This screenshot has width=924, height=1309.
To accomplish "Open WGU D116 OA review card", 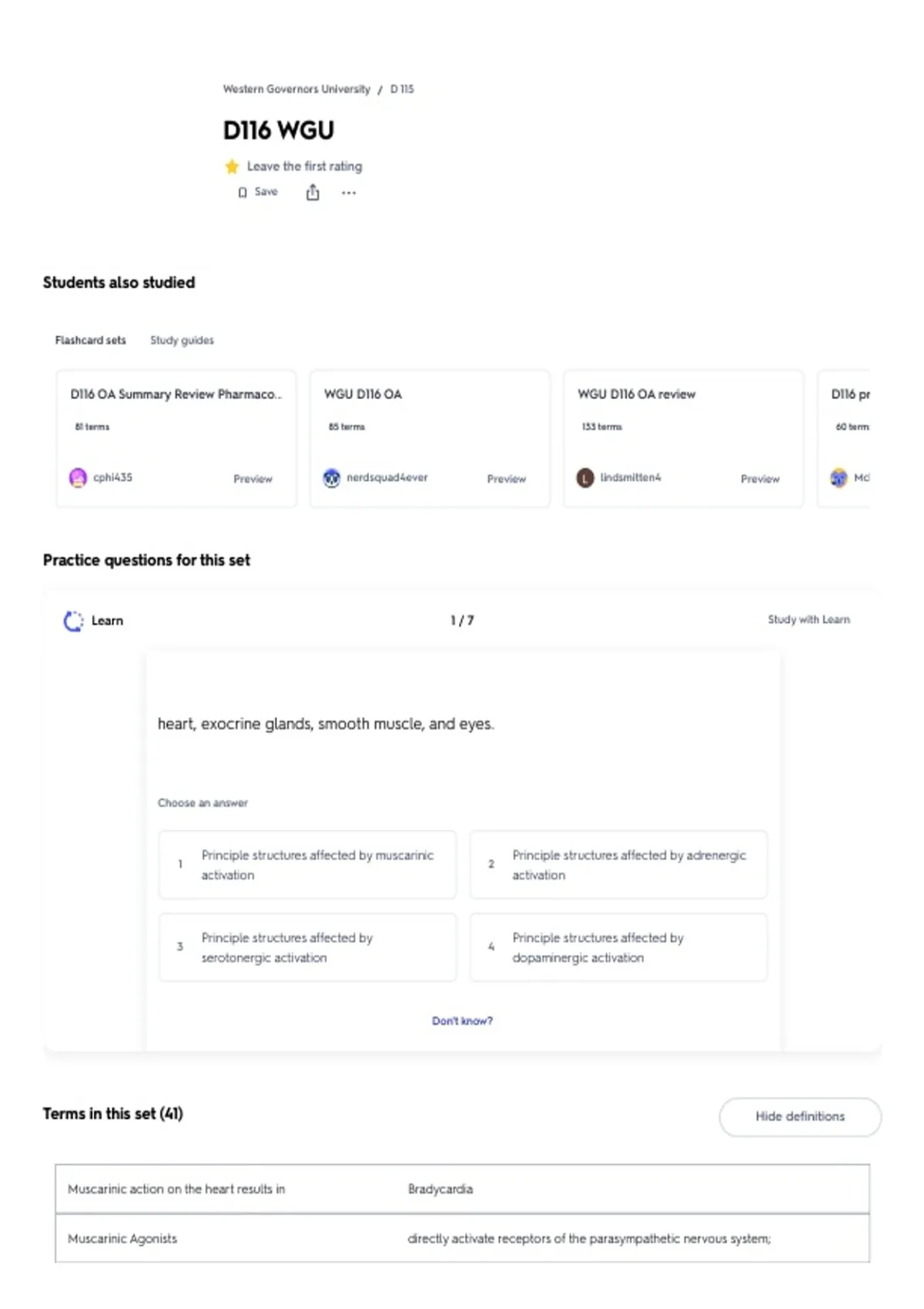I will (x=683, y=439).
